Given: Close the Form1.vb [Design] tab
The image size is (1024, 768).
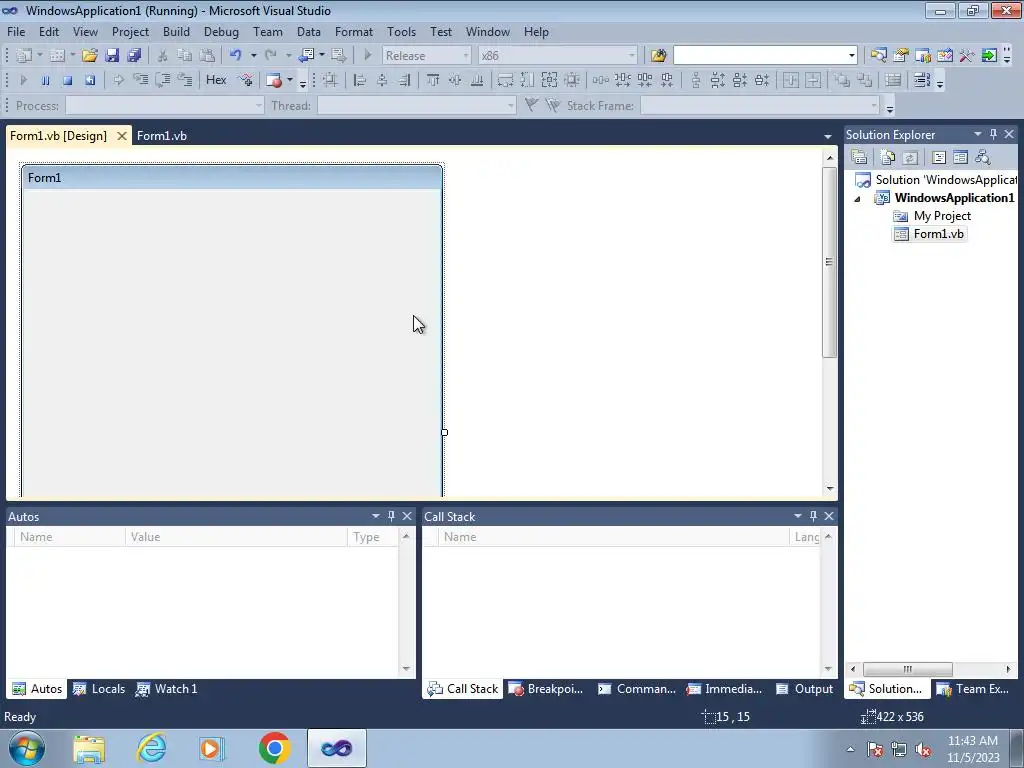Looking at the screenshot, I should 121,136.
